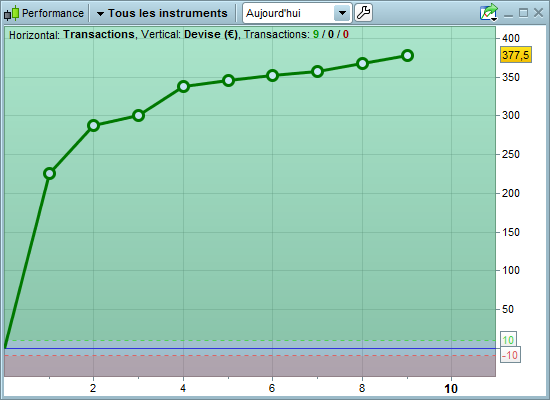Click the bold 10 on horizontal axis
The width and height of the screenshot is (550, 400).
click(451, 389)
